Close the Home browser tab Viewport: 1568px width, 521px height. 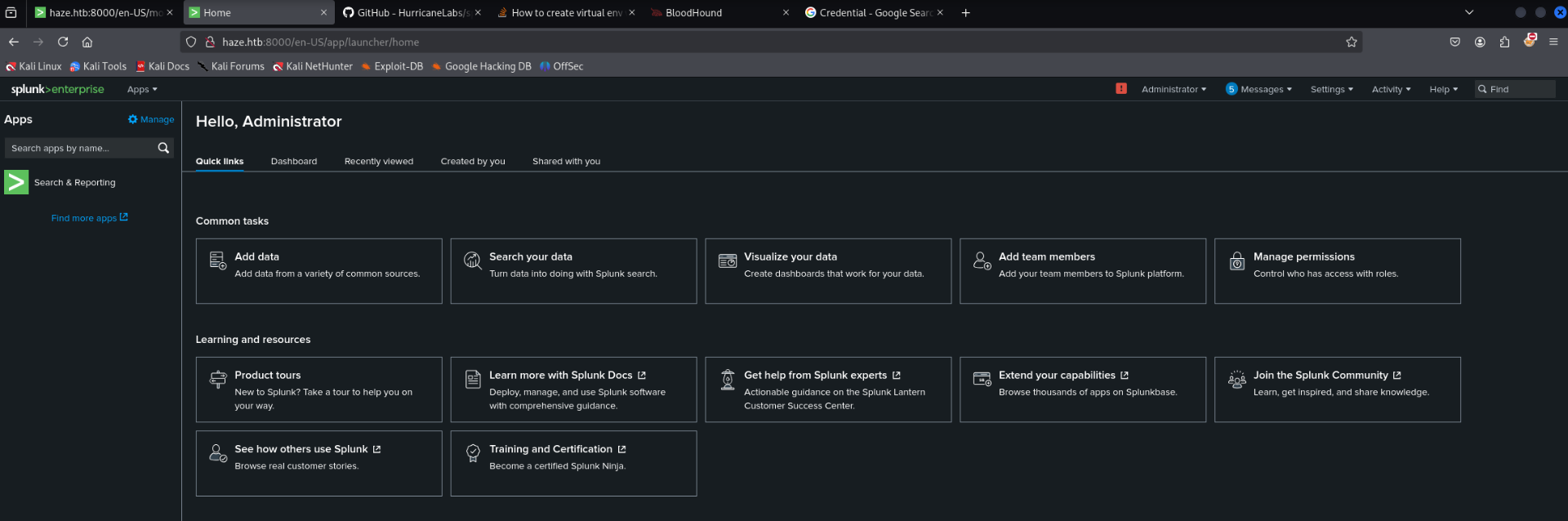pos(323,12)
